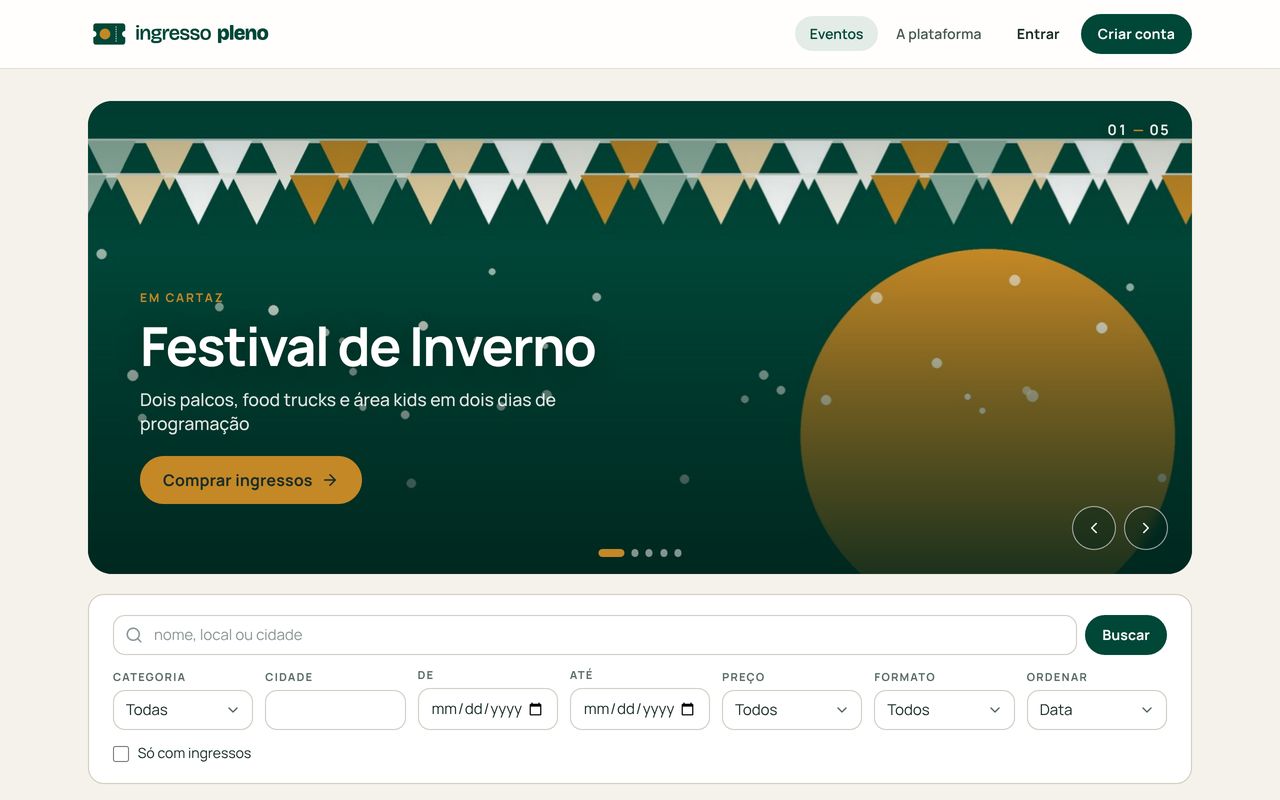Open calendar picker icon in De field
The image size is (1280, 800).
coord(536,709)
